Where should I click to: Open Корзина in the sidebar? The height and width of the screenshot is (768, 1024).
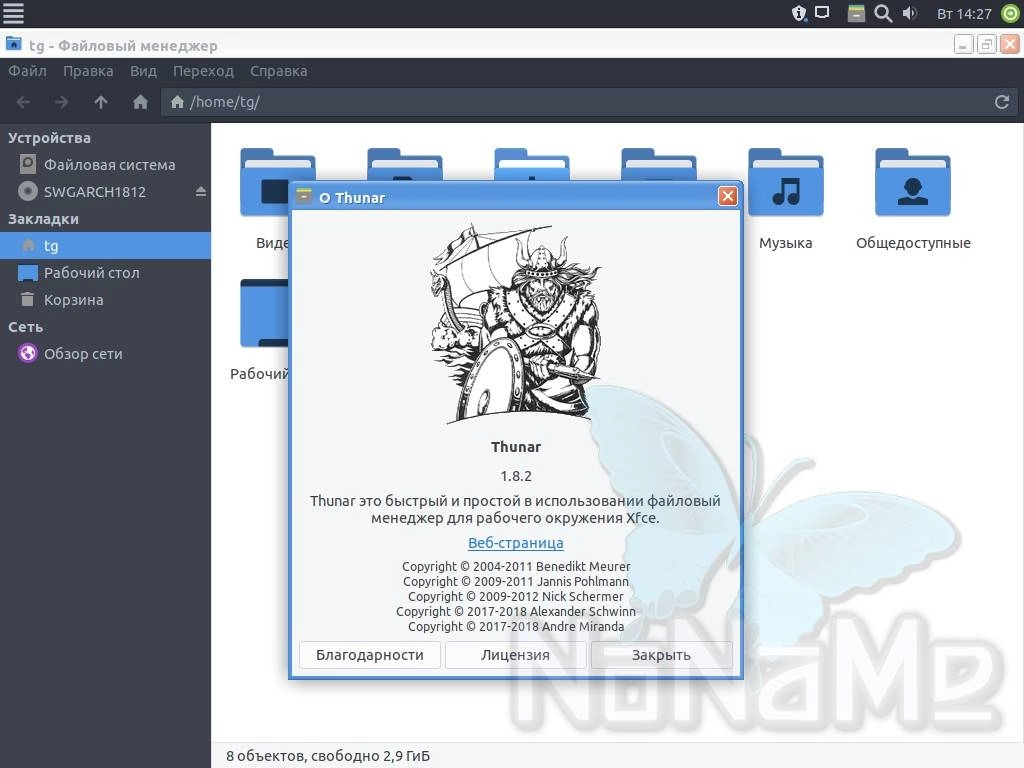click(x=105, y=300)
